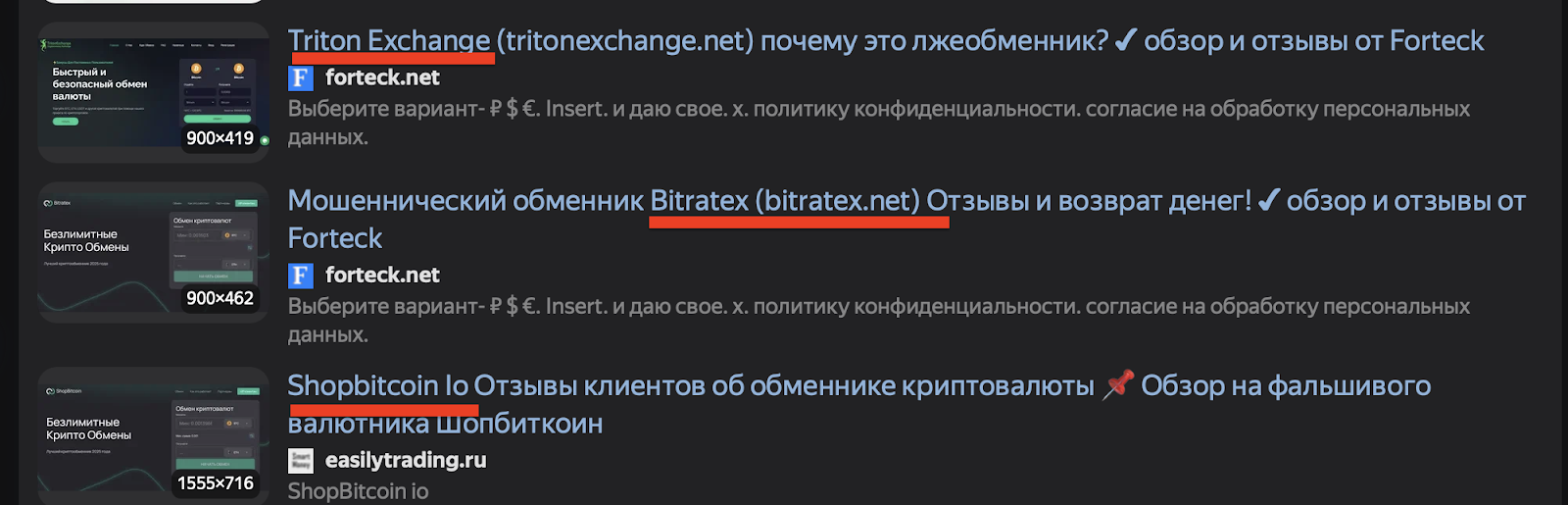The width and height of the screenshot is (1568, 505).
Task: Click the checkmark symbol in Bitratex title
Action: (1268, 201)
